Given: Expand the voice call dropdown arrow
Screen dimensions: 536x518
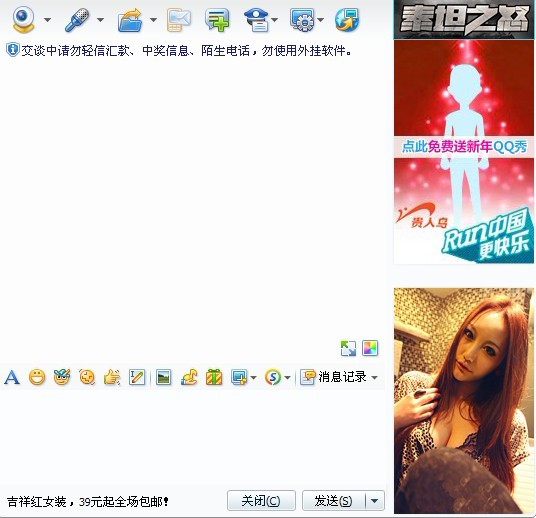Looking at the screenshot, I should [100, 20].
